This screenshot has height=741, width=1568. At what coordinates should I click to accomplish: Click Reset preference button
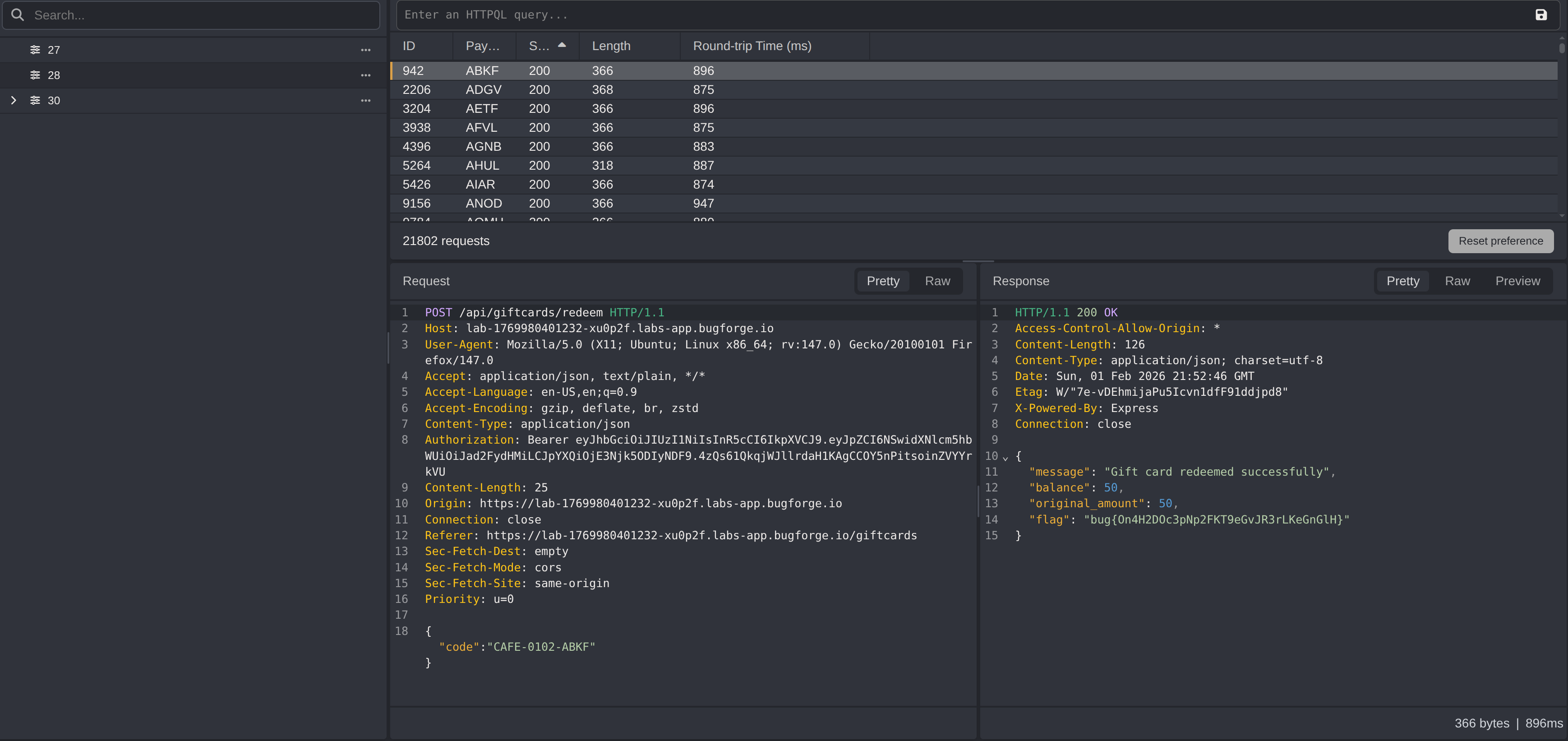click(1500, 241)
